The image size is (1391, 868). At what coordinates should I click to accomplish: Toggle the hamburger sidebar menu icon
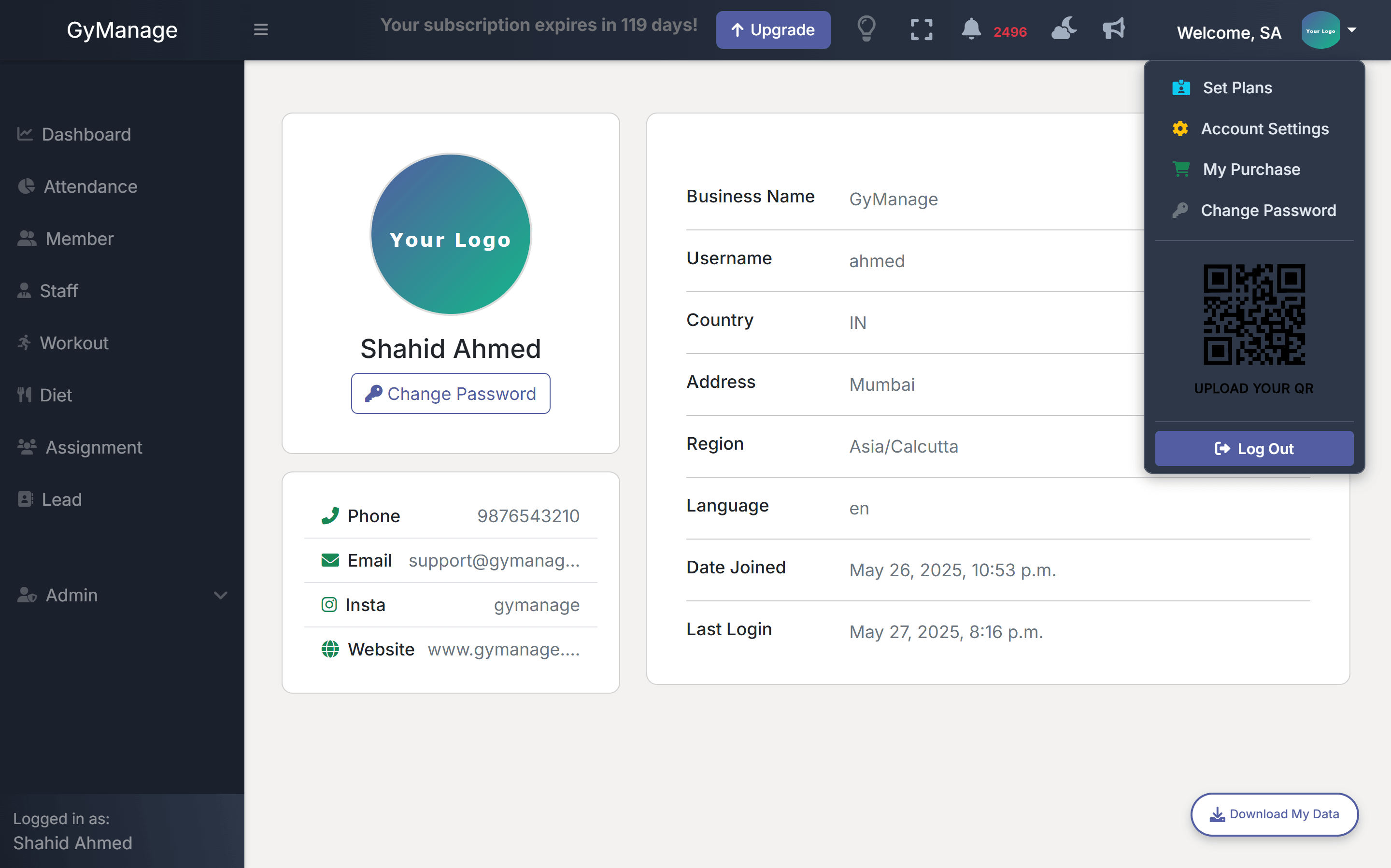pos(261,29)
